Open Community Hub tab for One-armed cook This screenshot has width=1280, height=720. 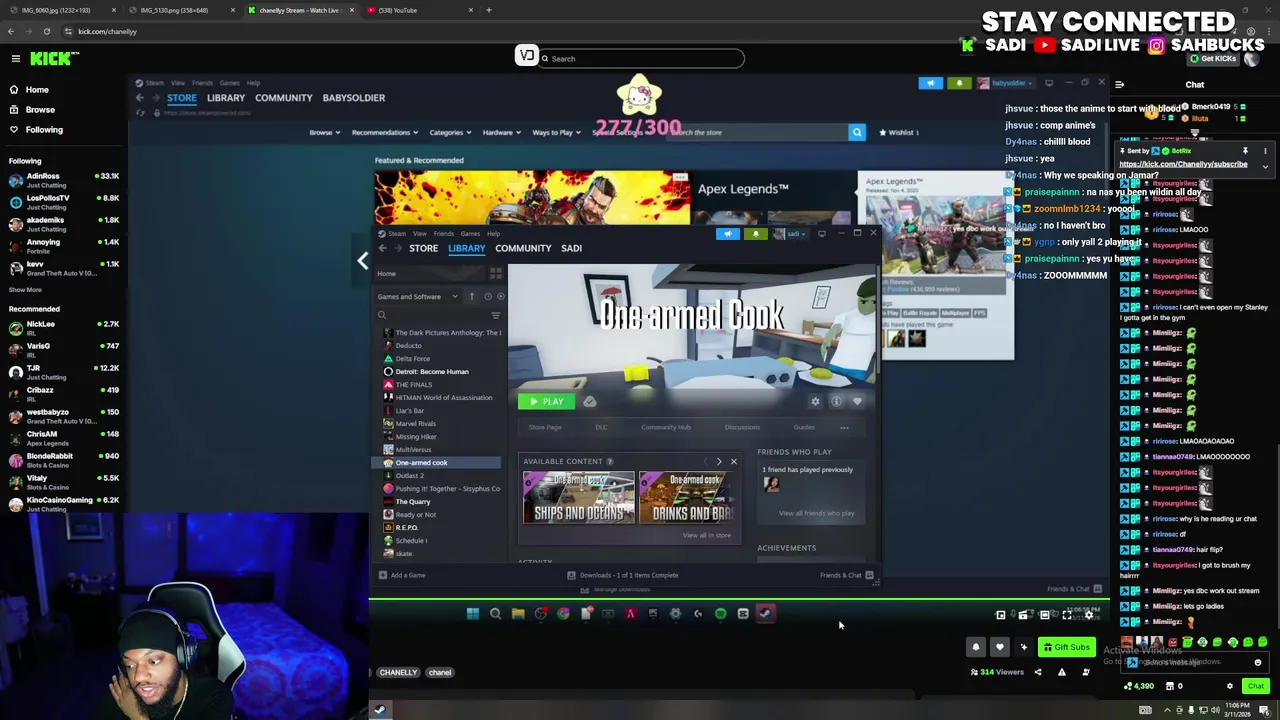coord(666,427)
